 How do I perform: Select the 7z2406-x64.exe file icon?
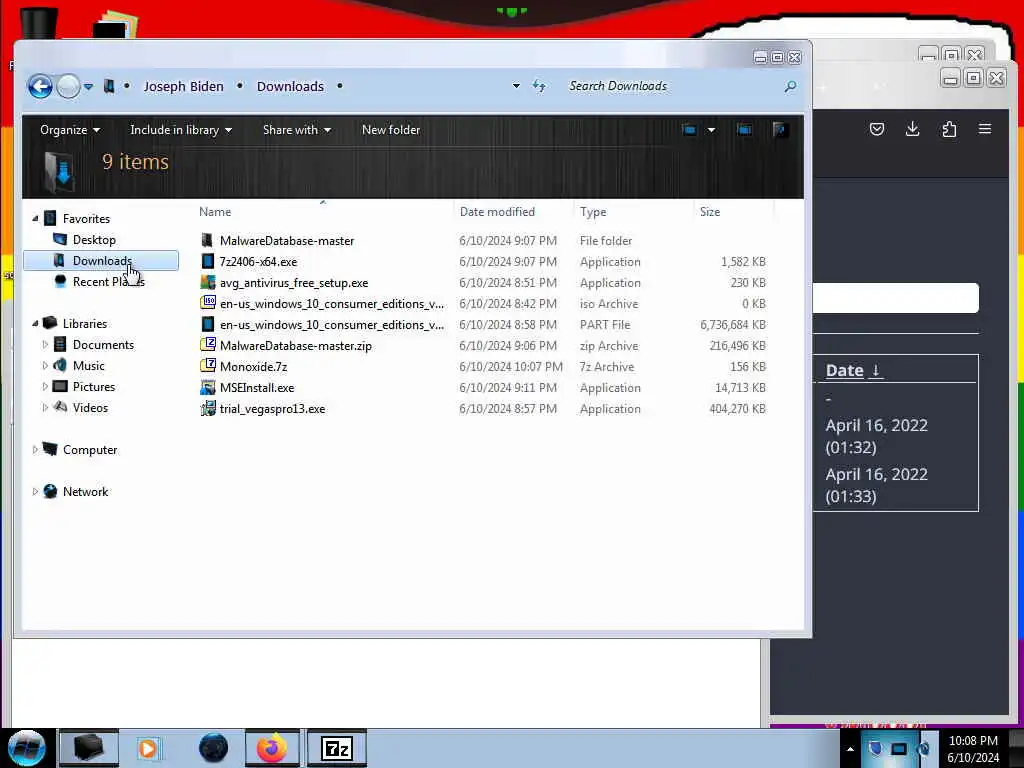pos(208,261)
